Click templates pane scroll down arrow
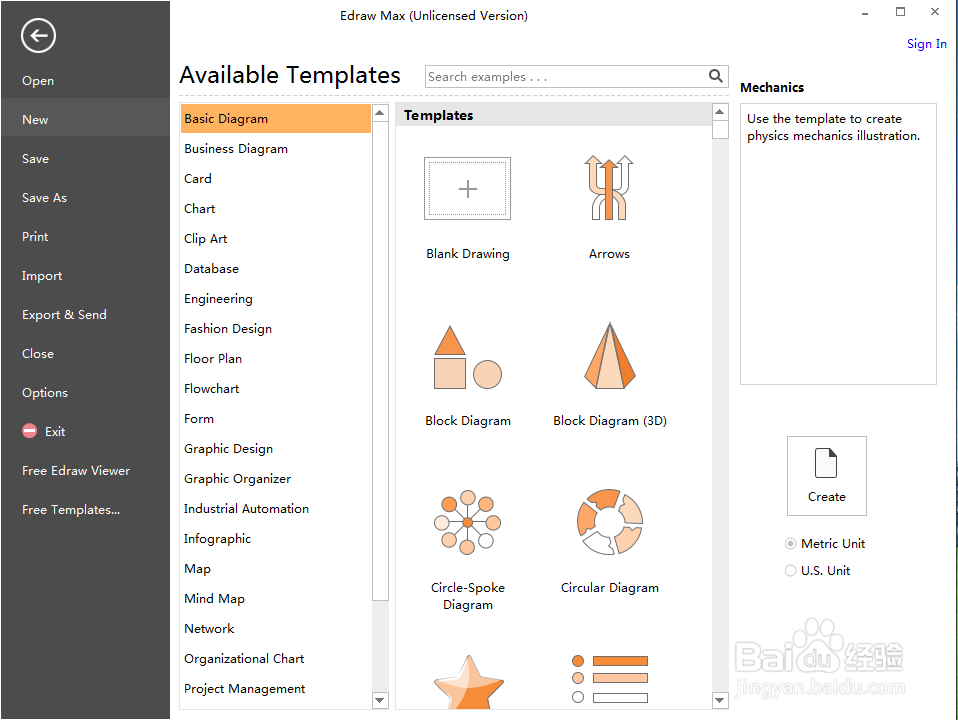Screen dimensions: 958x720 tap(720, 700)
